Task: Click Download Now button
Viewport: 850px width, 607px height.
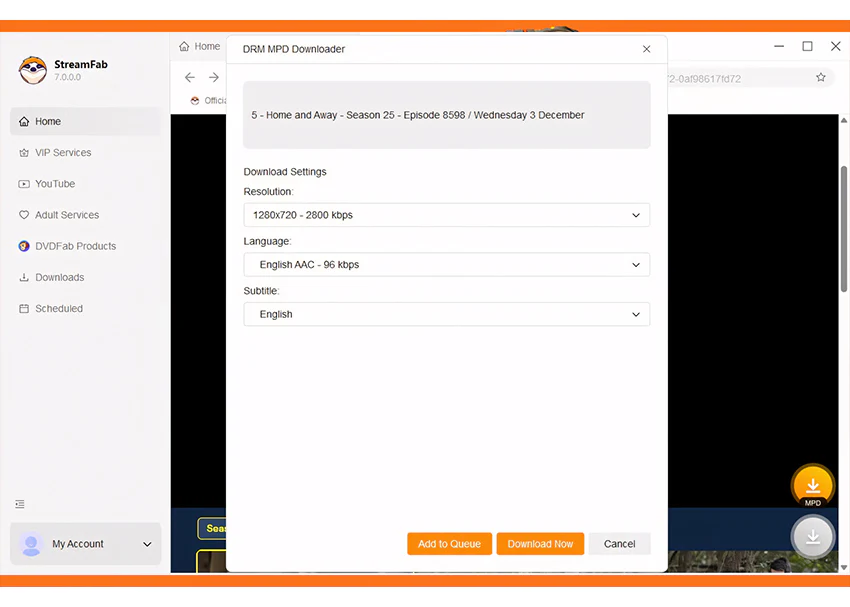Action: 540,544
